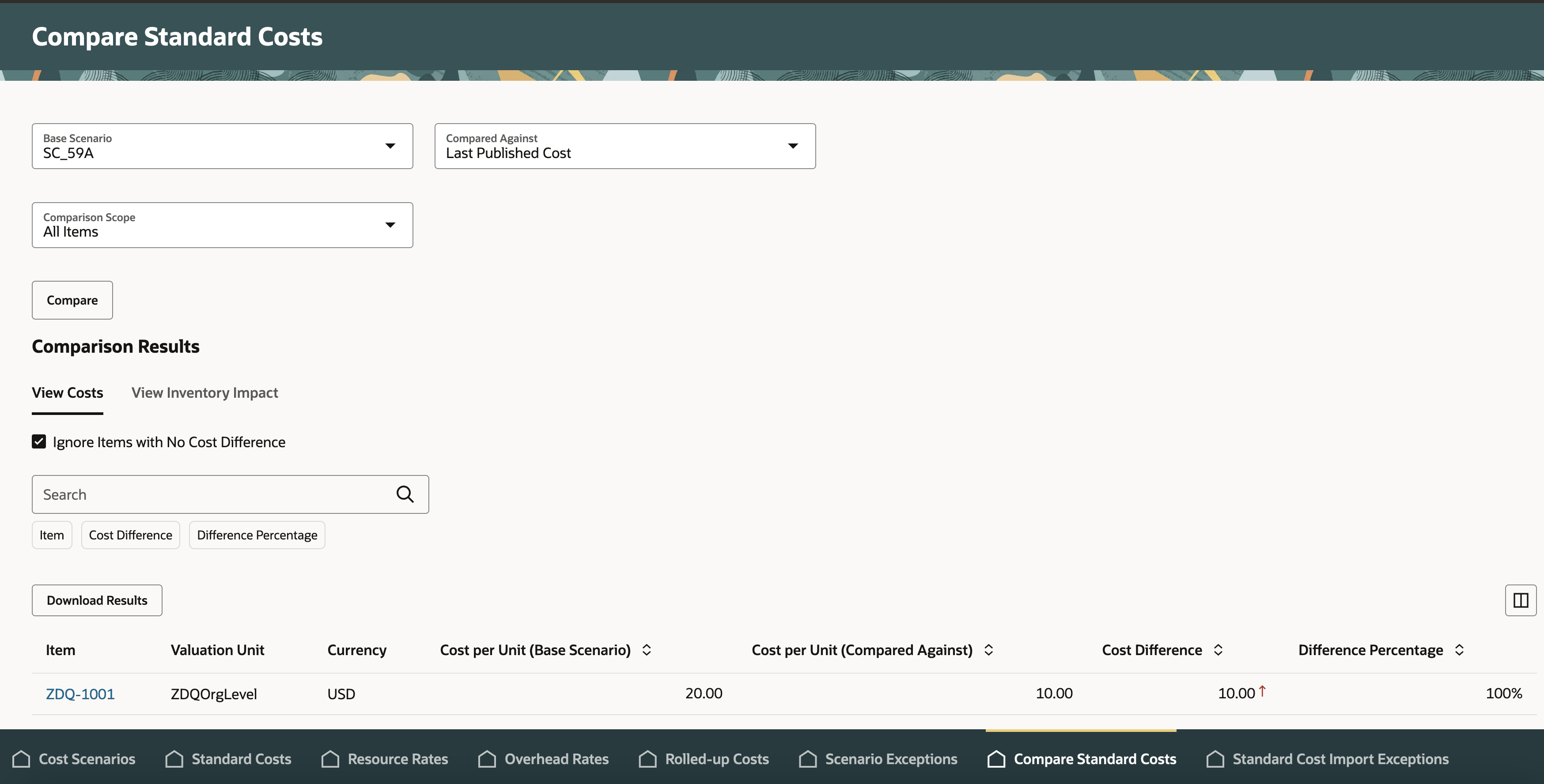This screenshot has height=784, width=1544.
Task: Uncheck Ignore Items with No Cost Difference
Action: click(x=39, y=442)
